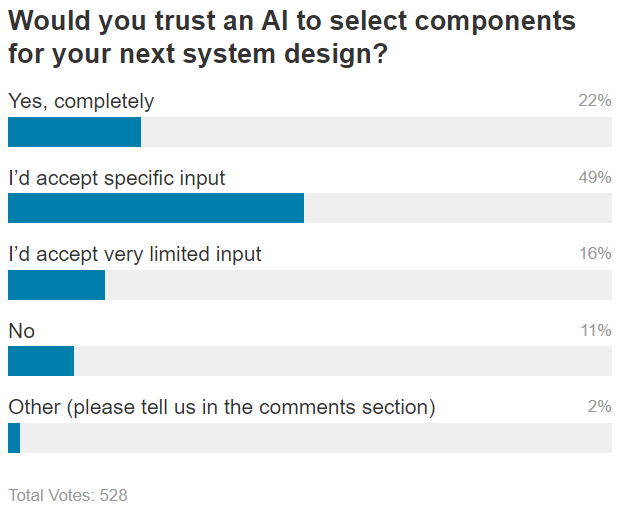Click the blue bar for 'Yes, completely'
628x517 pixels.
(74, 132)
